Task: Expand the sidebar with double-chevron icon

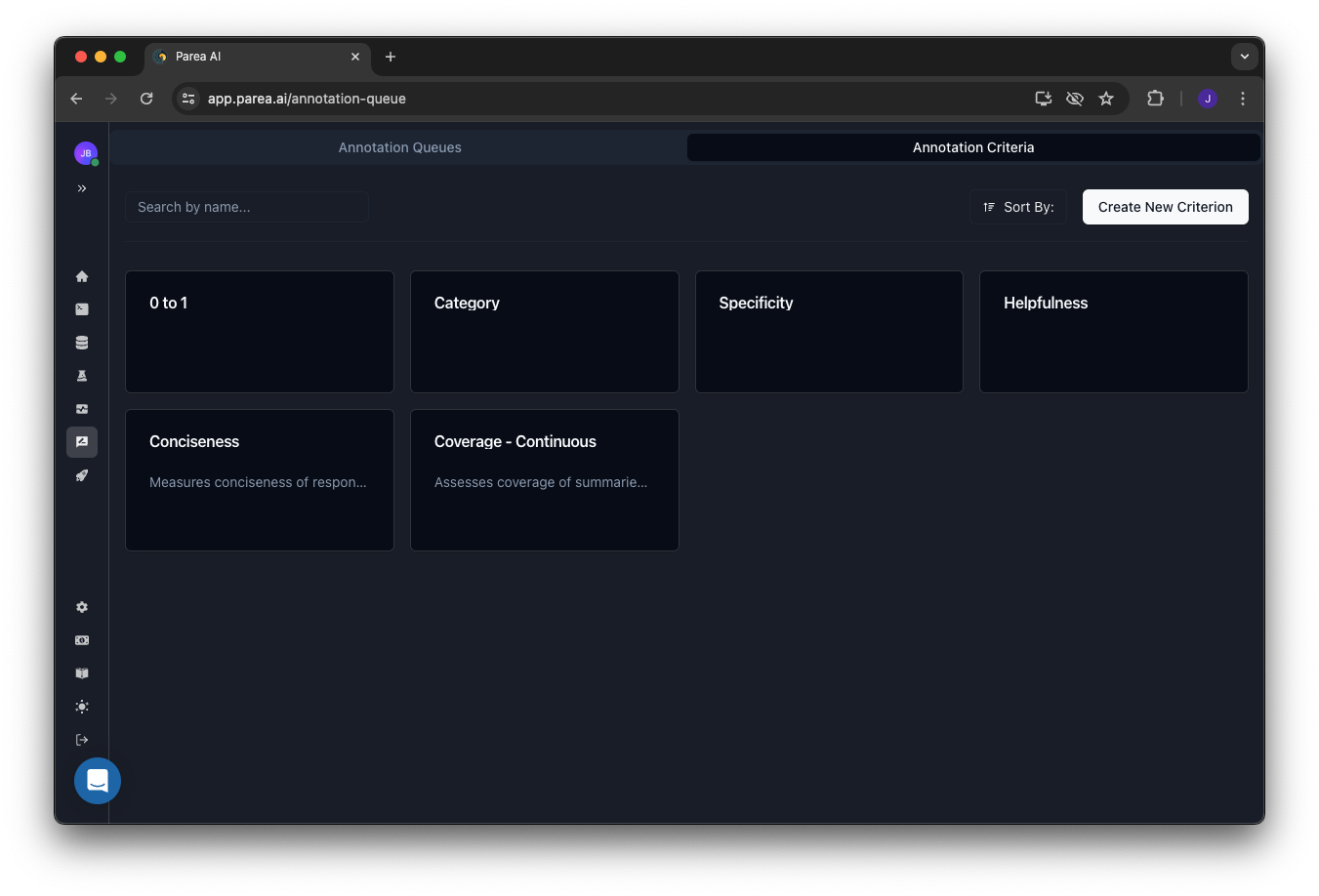Action: 82,188
